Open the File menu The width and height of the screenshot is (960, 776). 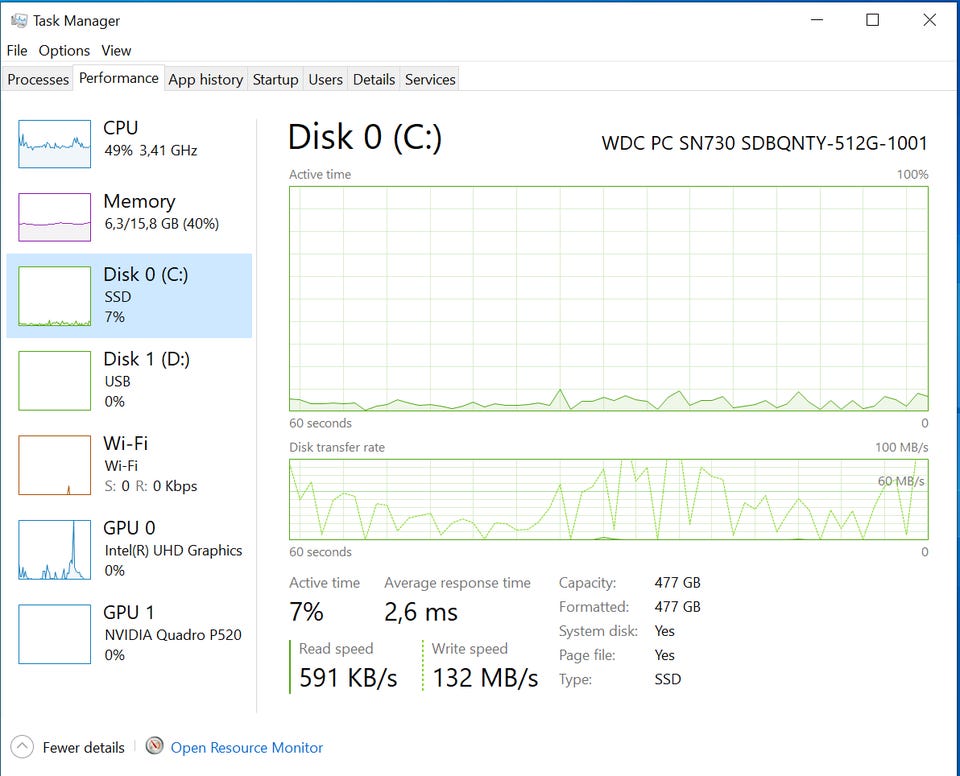click(x=17, y=50)
